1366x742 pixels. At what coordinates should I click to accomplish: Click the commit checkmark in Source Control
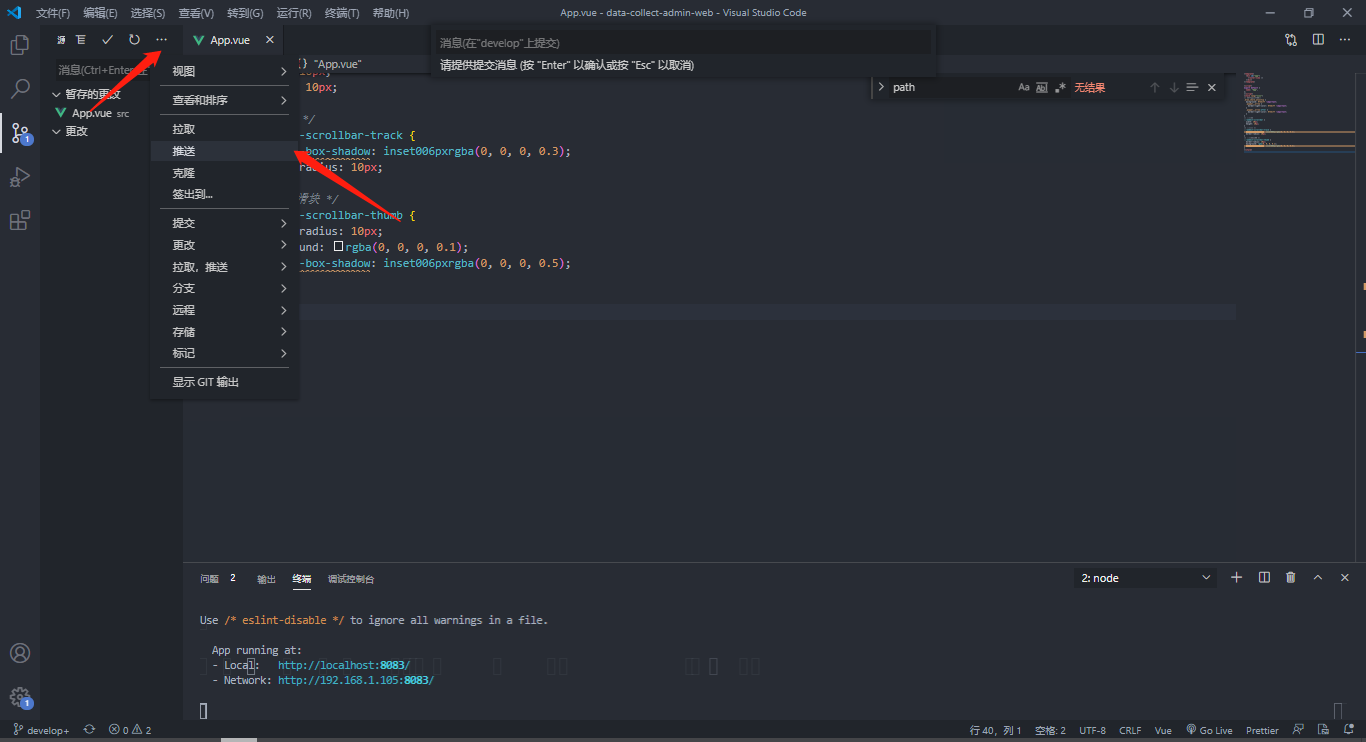point(107,40)
